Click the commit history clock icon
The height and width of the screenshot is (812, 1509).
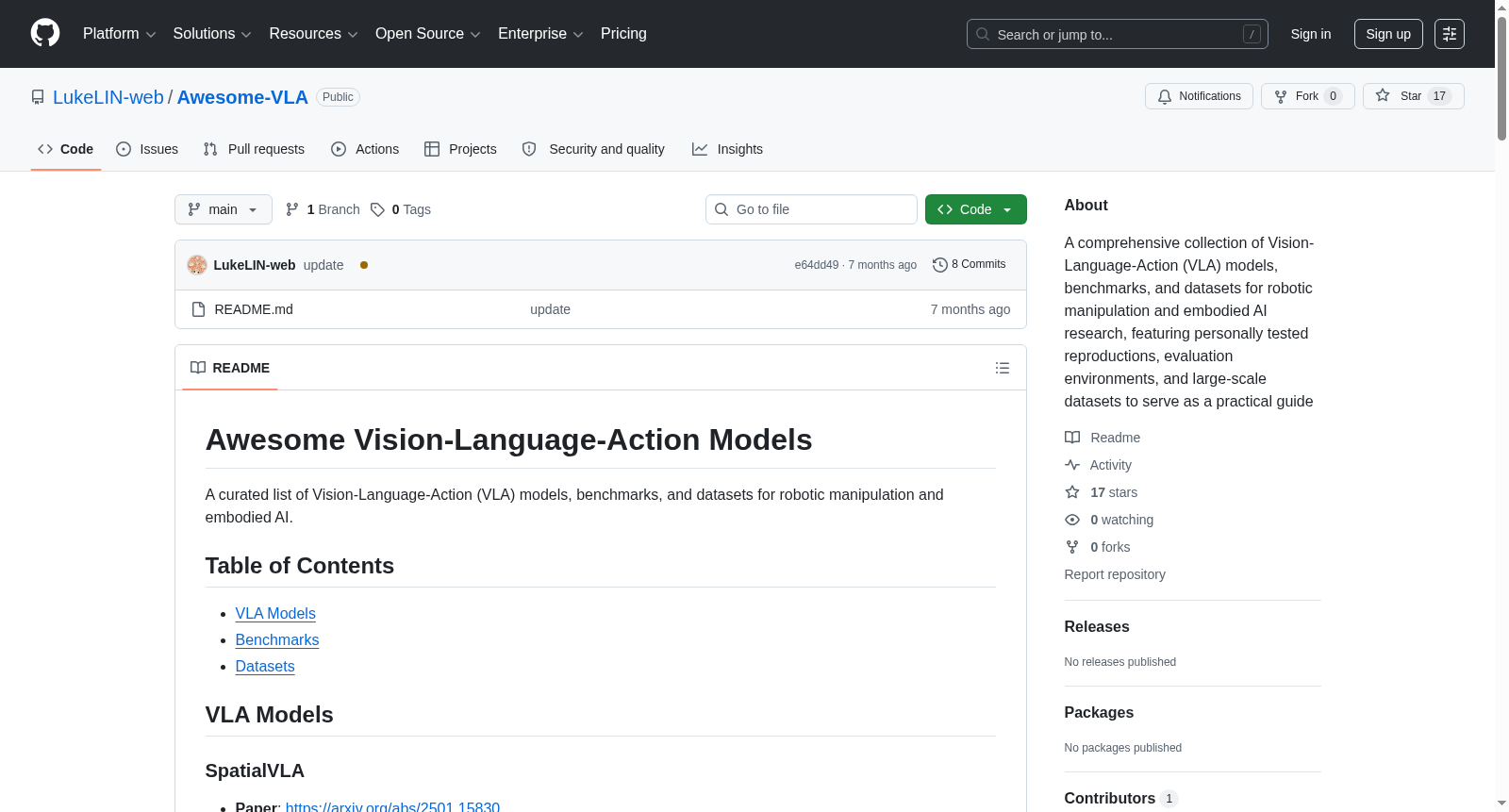tap(939, 265)
